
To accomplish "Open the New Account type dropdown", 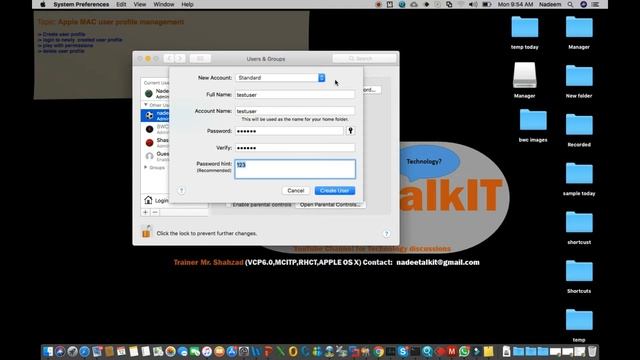I will click(x=280, y=78).
